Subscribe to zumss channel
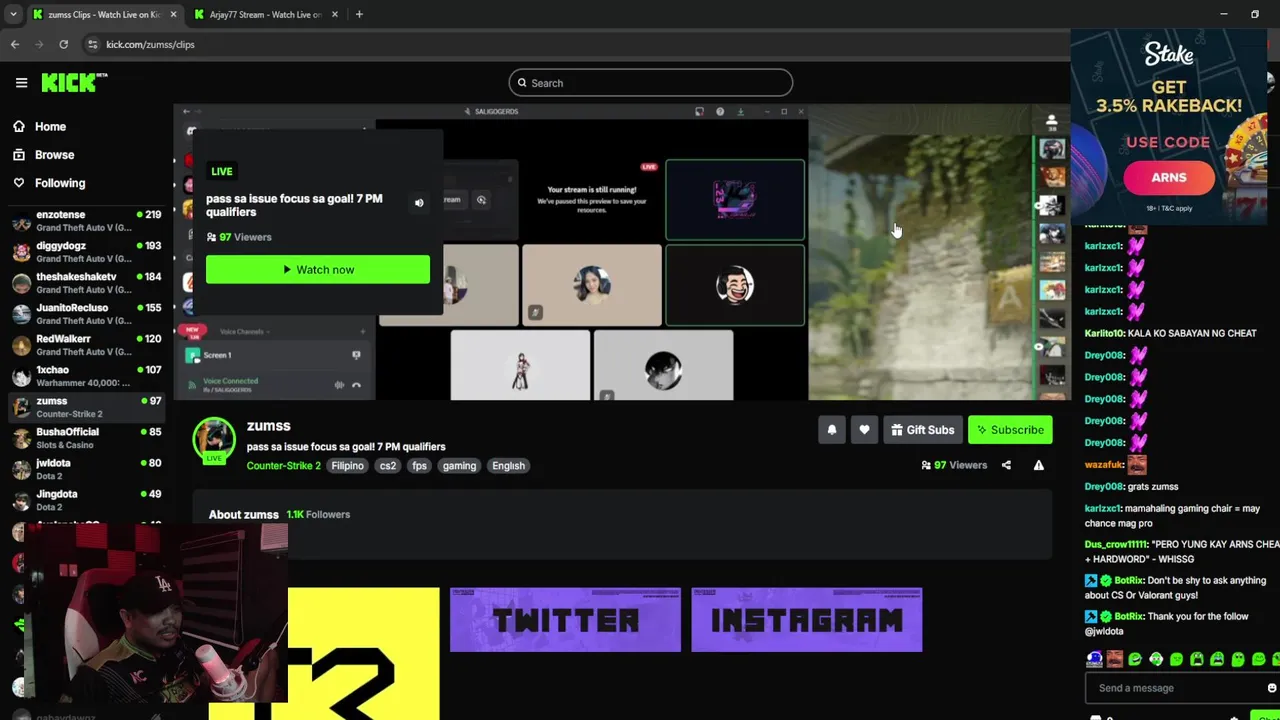 coord(1010,430)
